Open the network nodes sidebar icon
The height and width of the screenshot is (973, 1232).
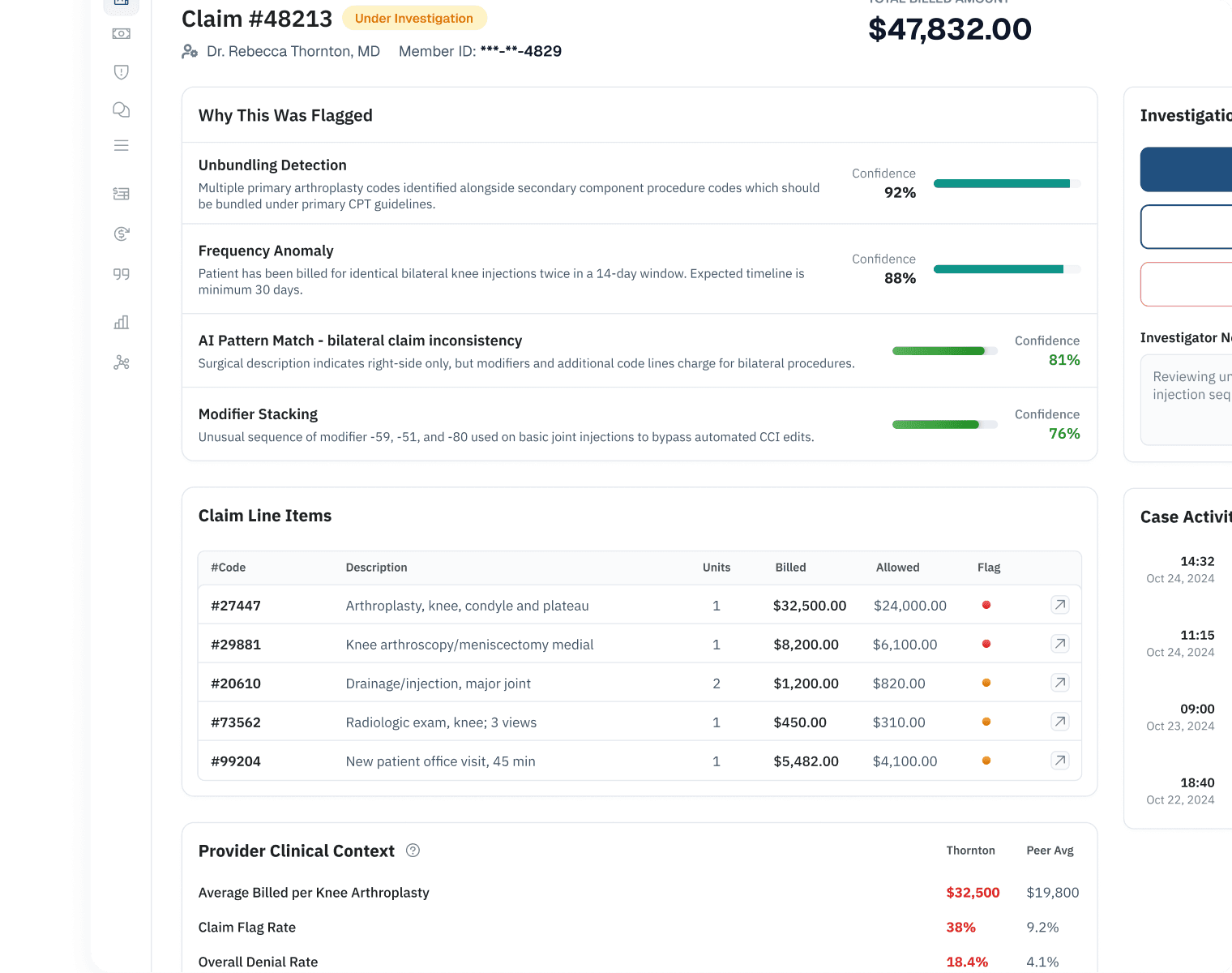coord(122,362)
